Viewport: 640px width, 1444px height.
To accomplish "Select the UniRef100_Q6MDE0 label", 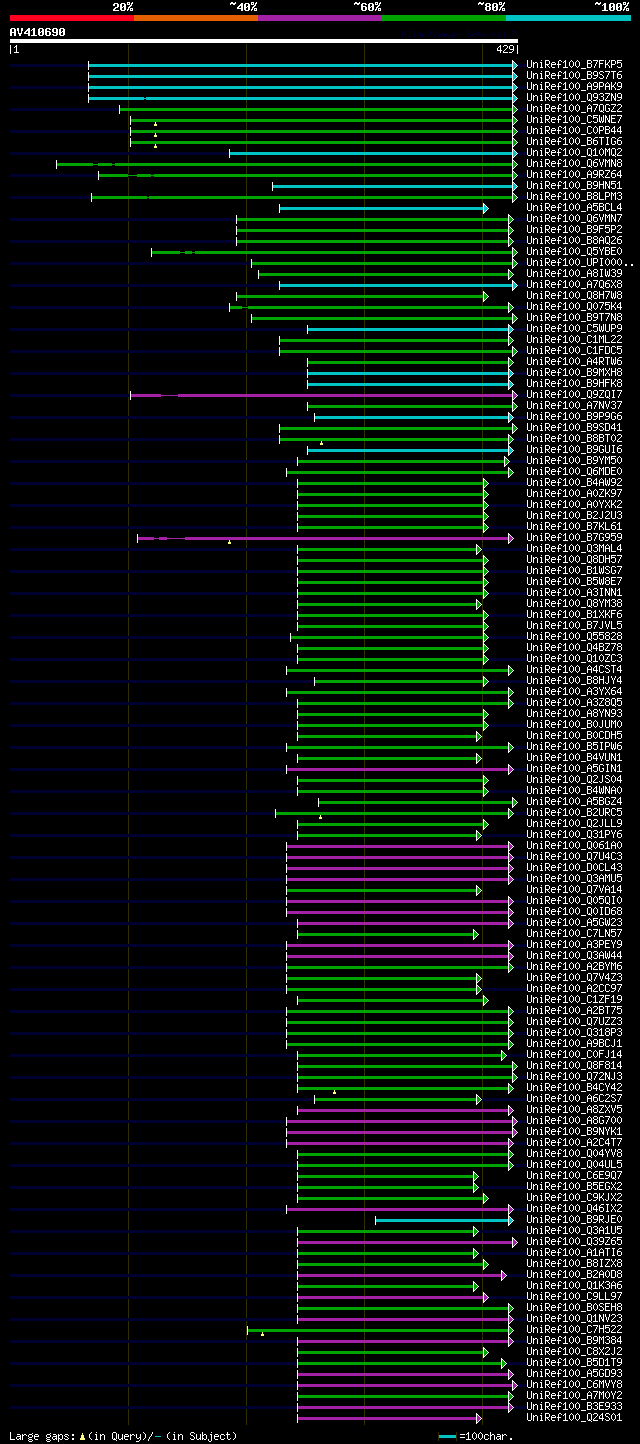I will pos(574,472).
